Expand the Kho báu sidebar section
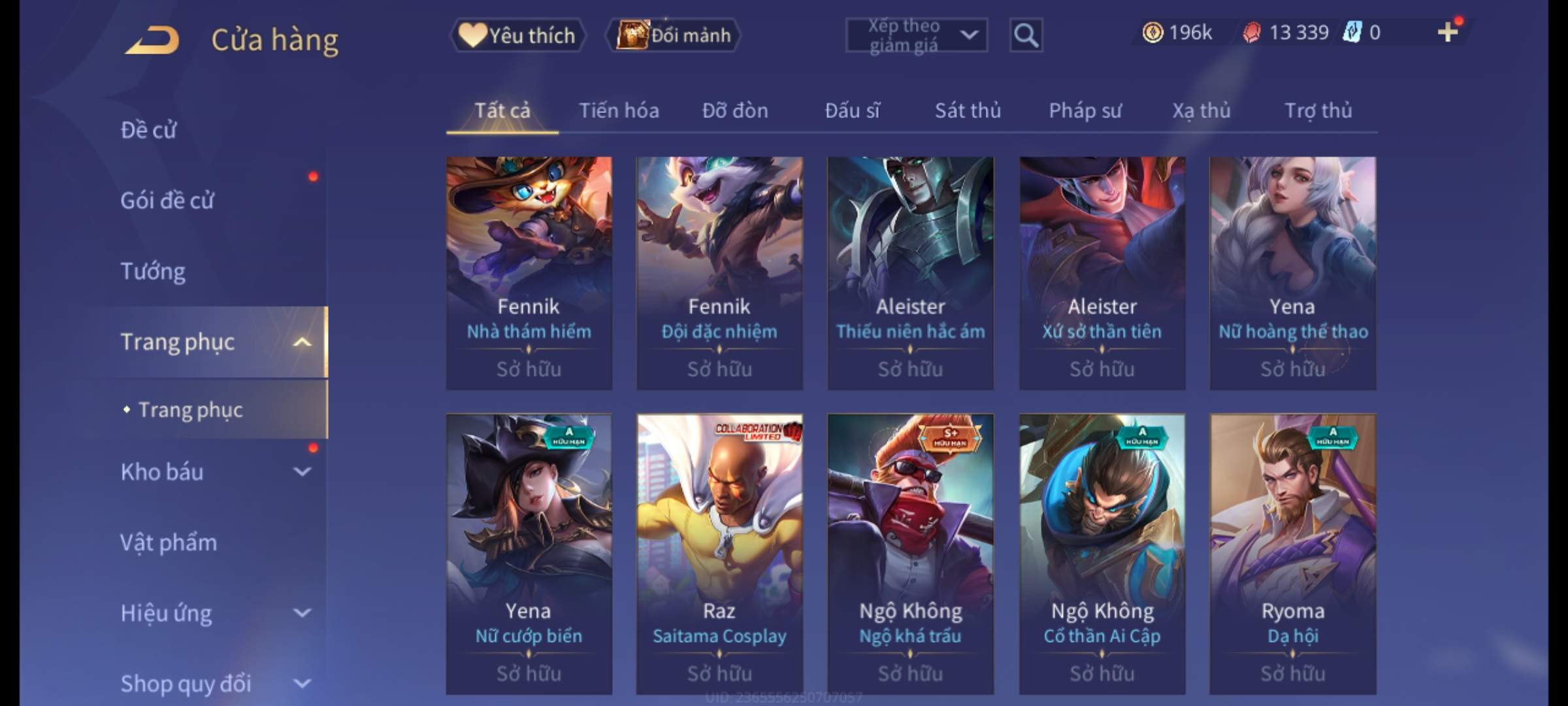This screenshot has width=1568, height=706. 302,471
